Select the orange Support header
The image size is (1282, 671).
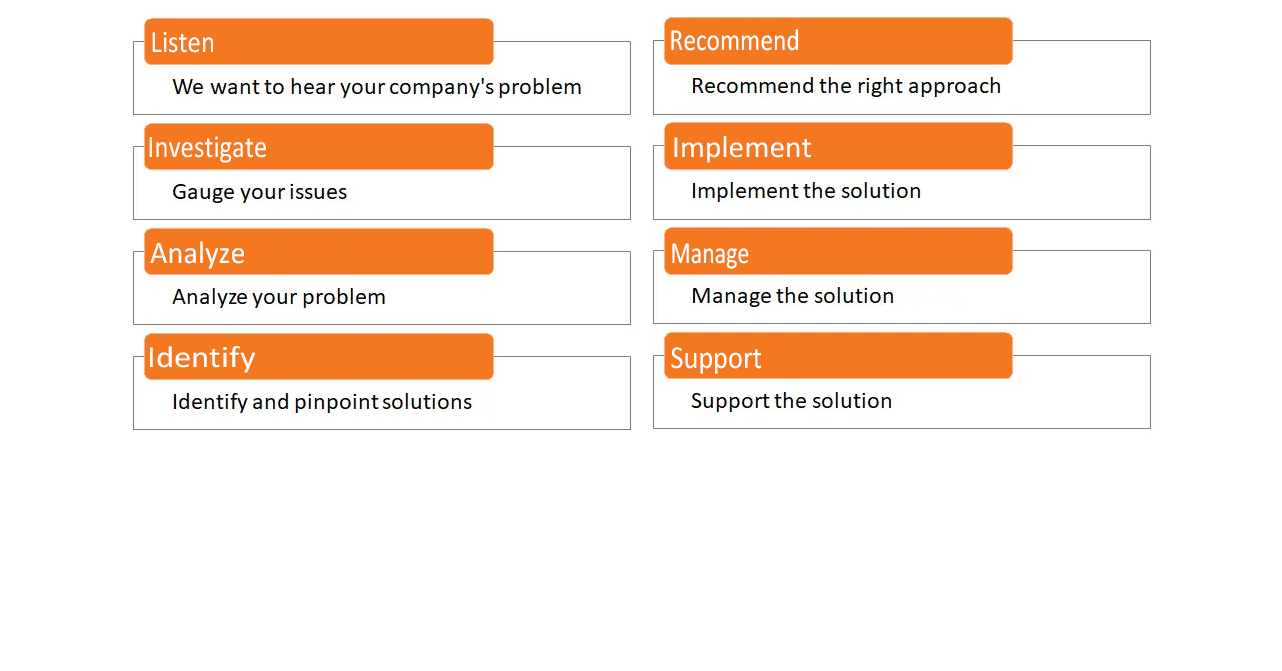(838, 356)
